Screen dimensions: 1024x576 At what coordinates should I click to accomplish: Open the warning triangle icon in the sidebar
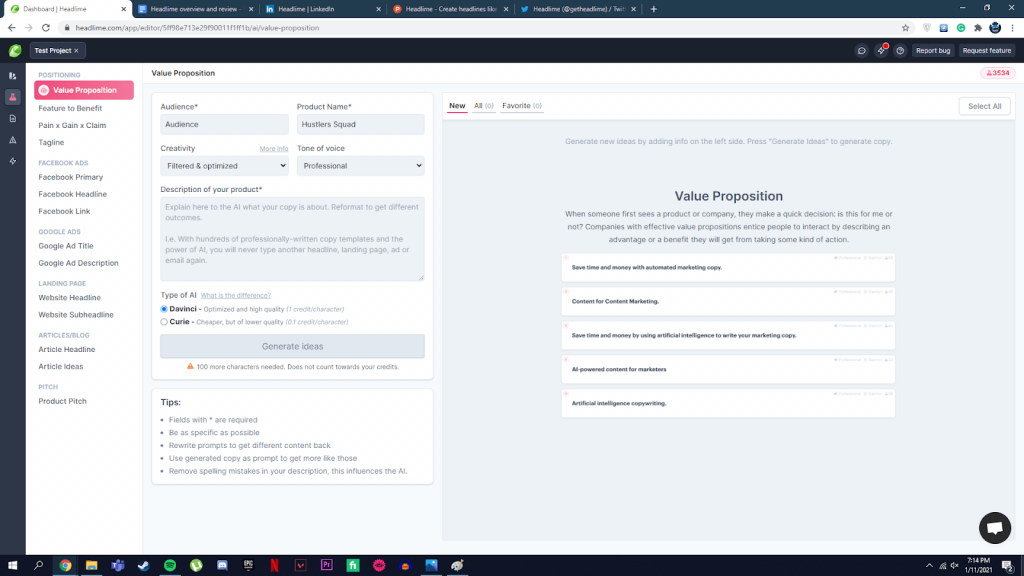12,140
